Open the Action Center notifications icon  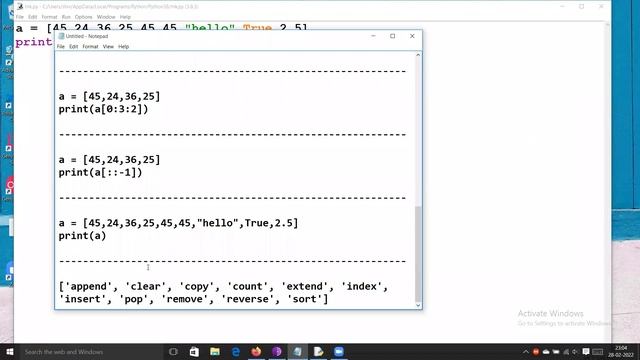pyautogui.click(x=586, y=352)
